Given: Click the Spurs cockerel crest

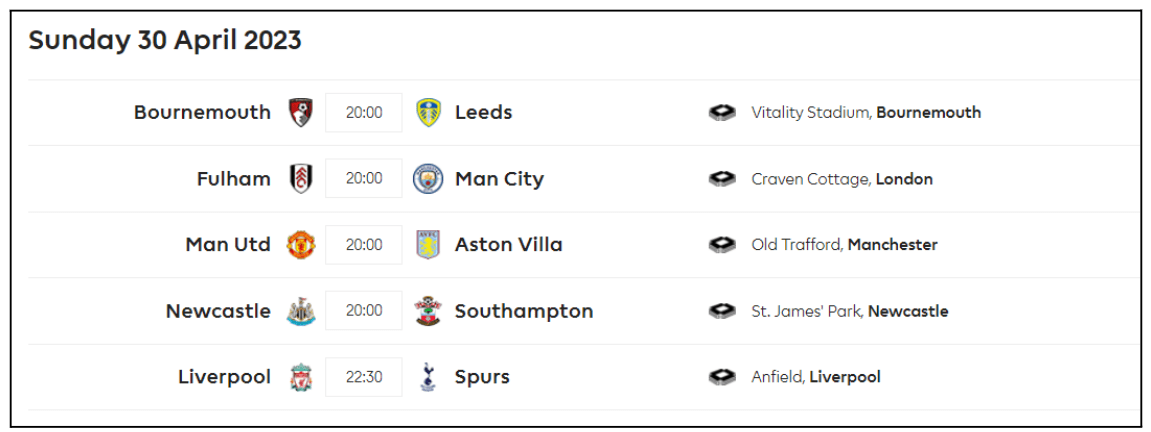Looking at the screenshot, I should click(428, 377).
